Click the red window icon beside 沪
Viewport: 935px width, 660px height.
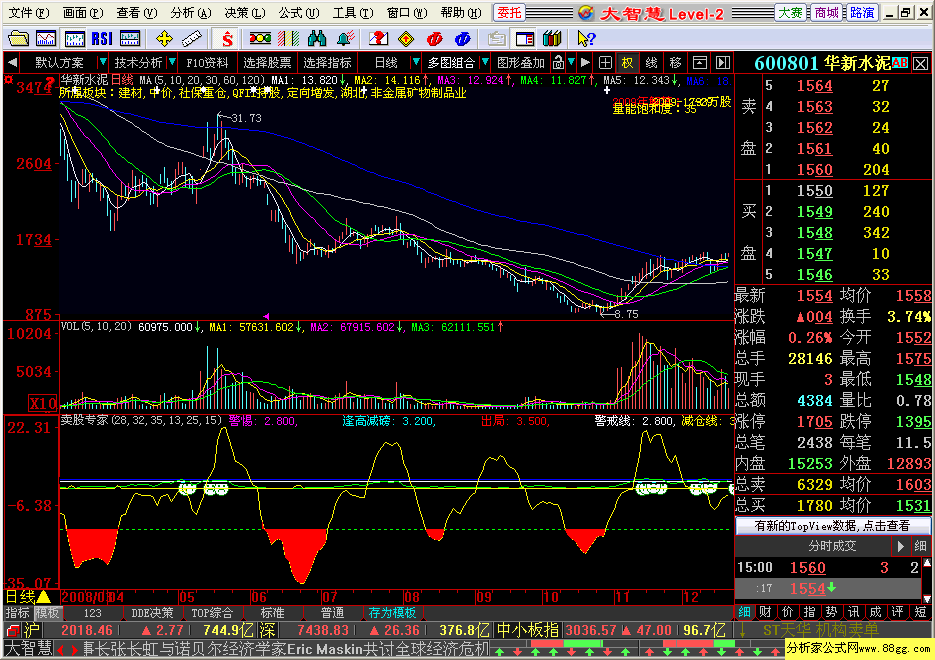(13, 630)
